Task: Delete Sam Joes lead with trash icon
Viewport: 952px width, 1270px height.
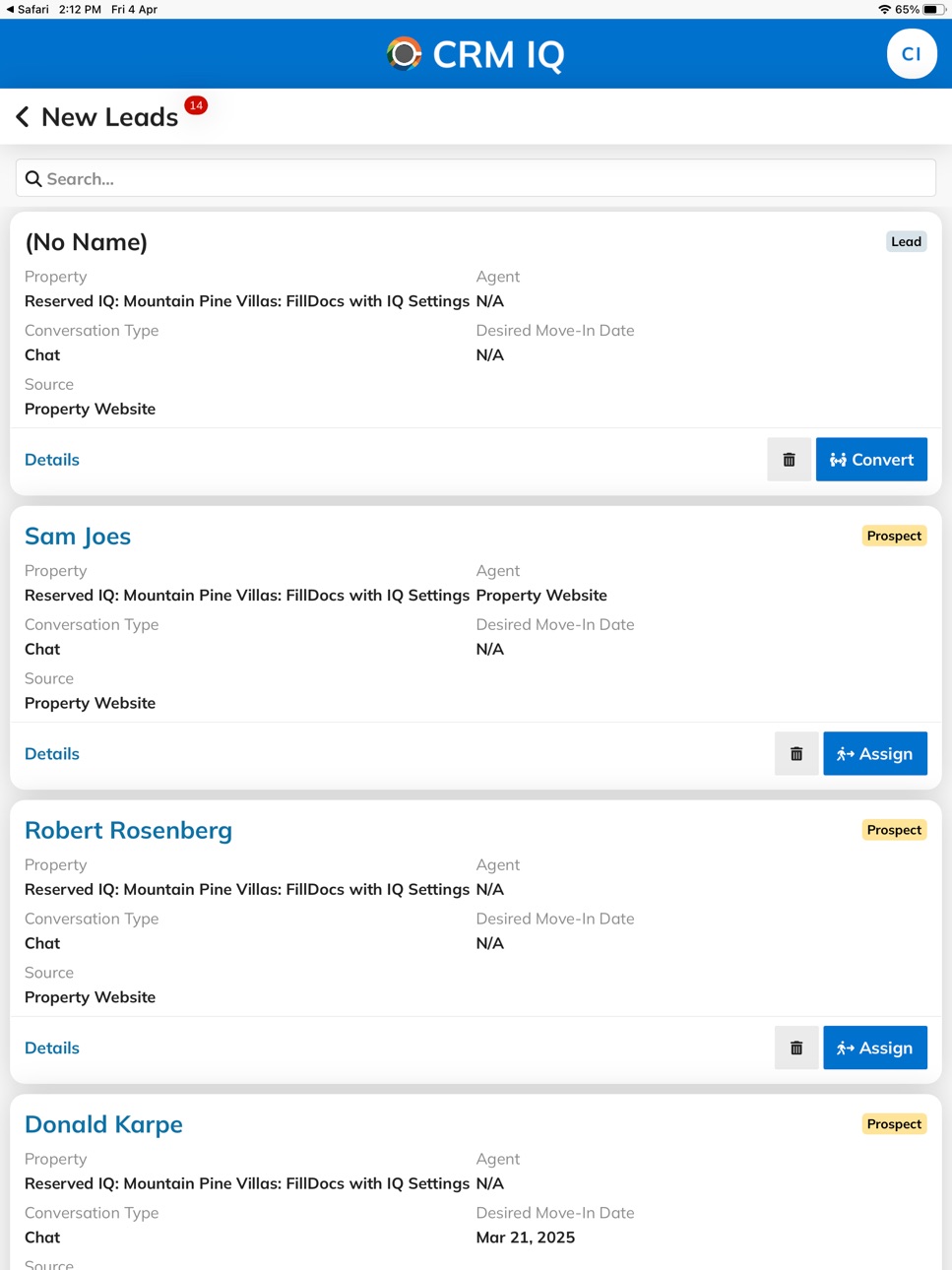Action: [796, 754]
